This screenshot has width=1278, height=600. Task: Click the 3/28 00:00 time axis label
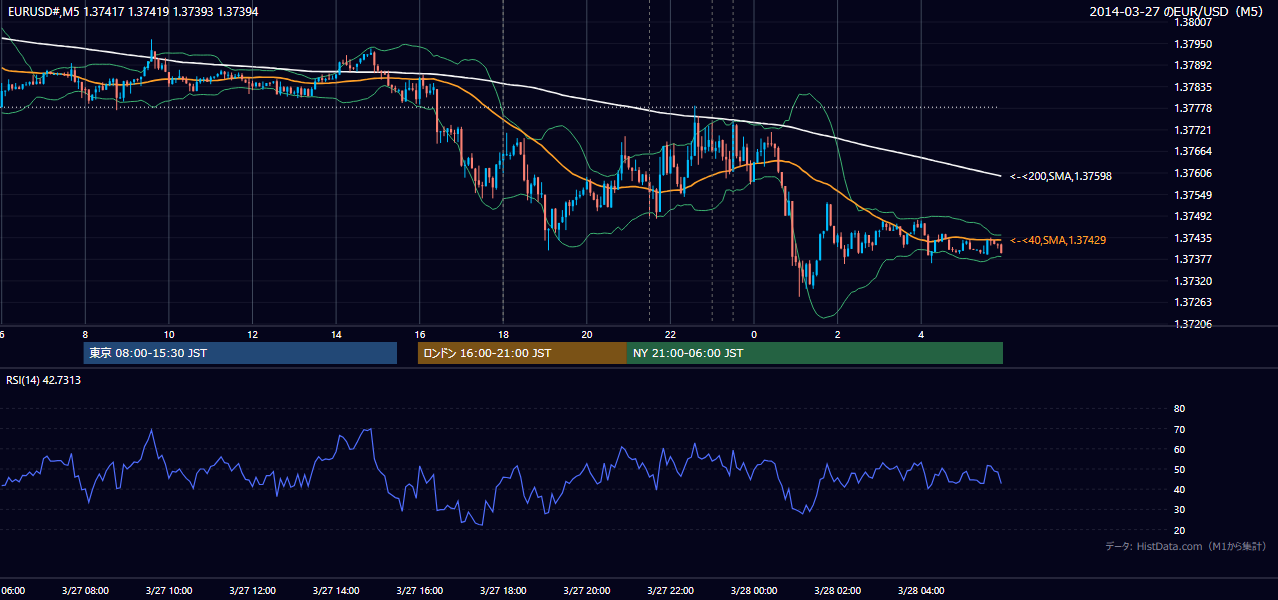[x=754, y=590]
